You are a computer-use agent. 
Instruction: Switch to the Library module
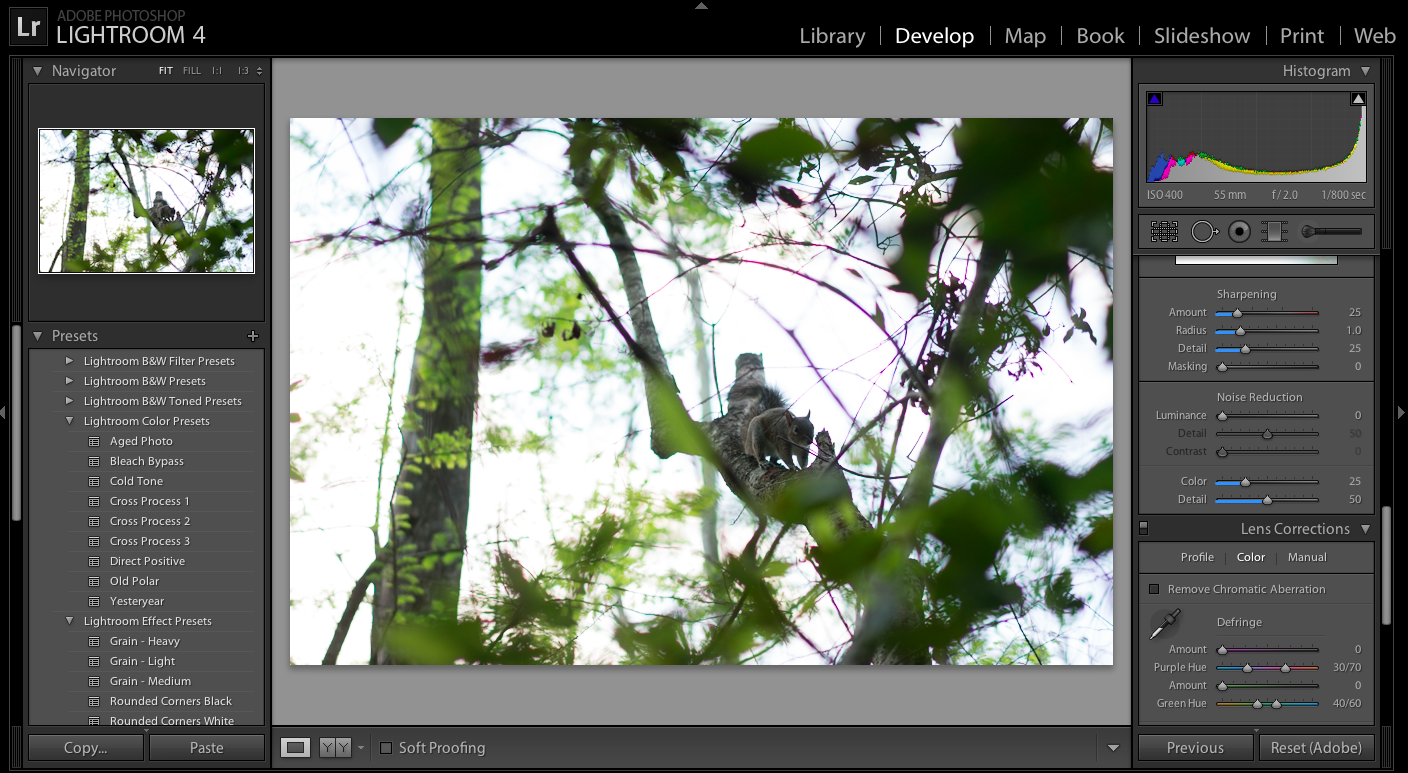832,36
